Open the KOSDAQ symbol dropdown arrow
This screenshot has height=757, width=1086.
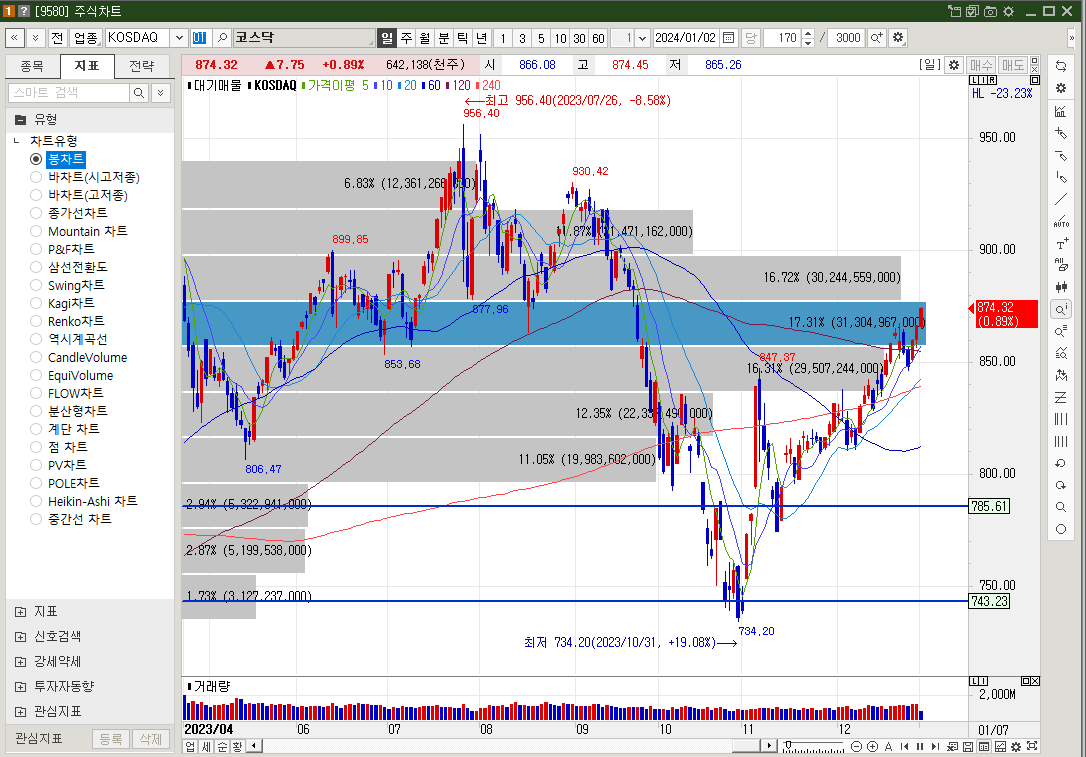pos(179,37)
